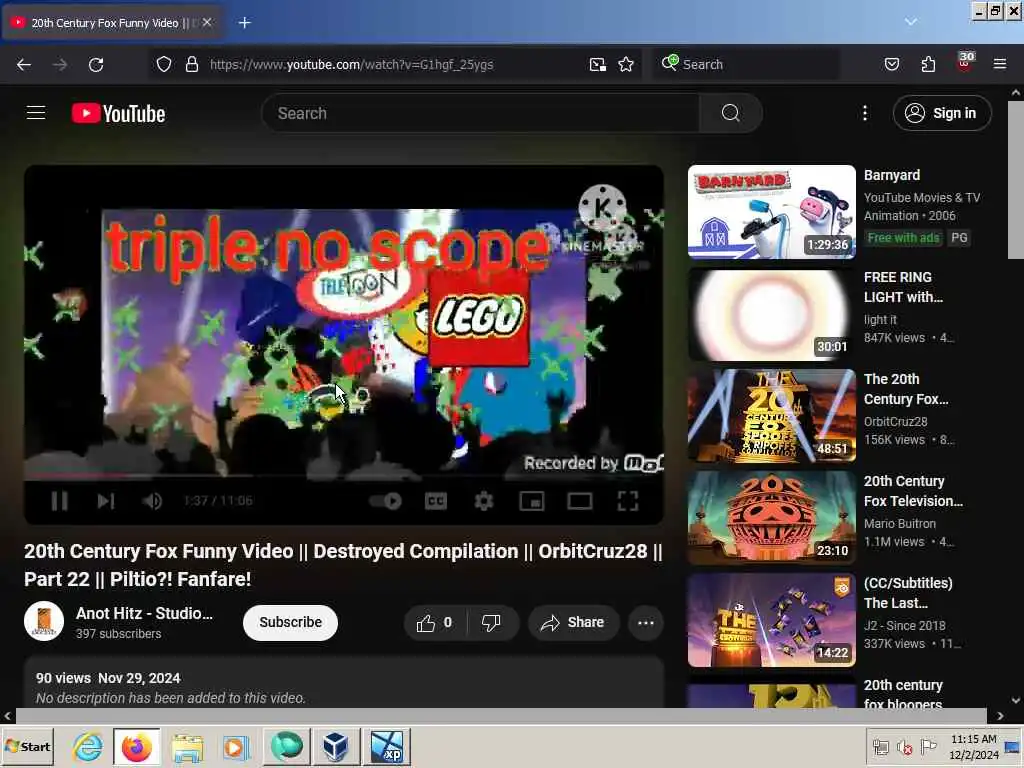Click the vertical page scrollbar

[x=1016, y=180]
